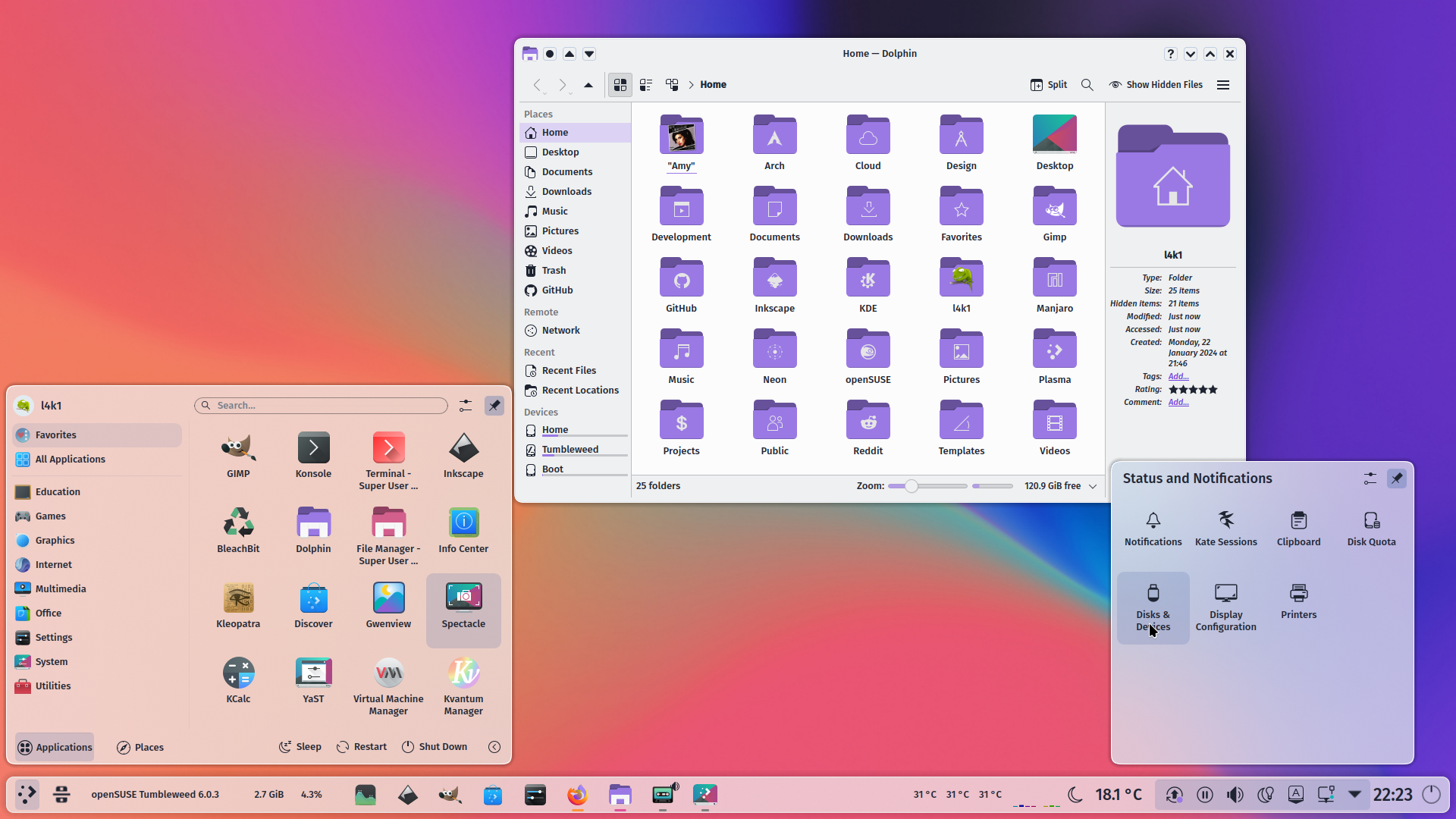Toggle the pin on application launcher
The height and width of the screenshot is (819, 1456).
coord(494,406)
